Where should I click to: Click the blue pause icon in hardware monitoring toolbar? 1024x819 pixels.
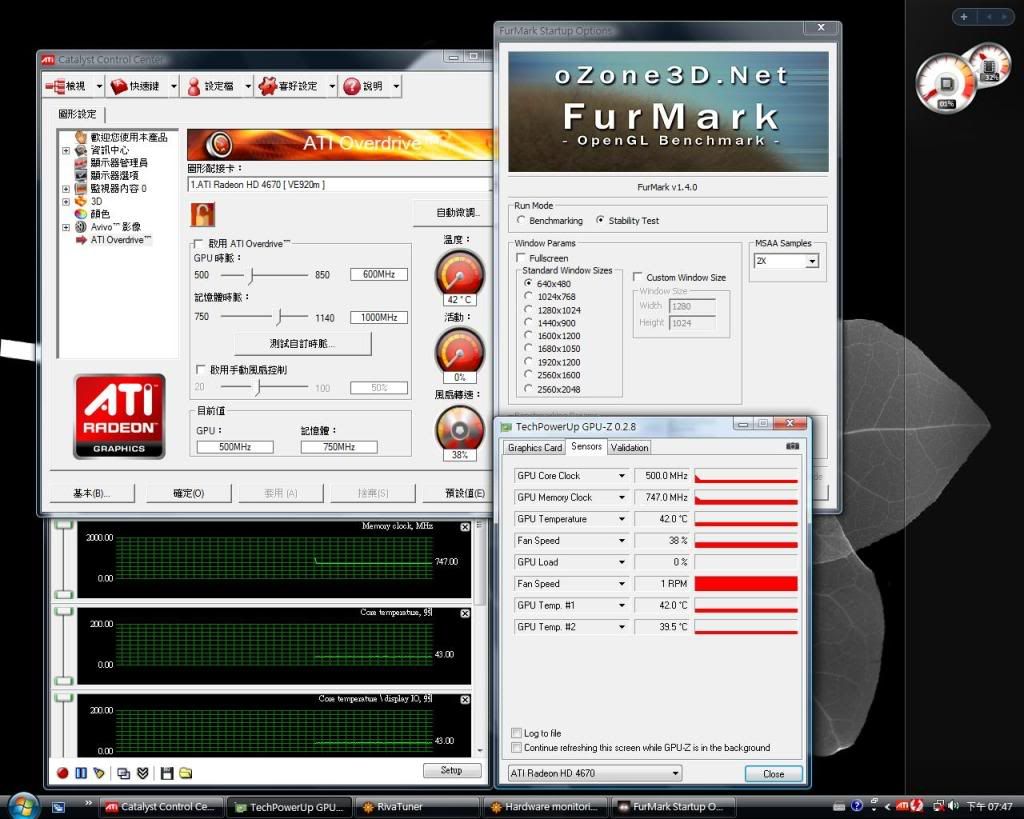[x=81, y=773]
